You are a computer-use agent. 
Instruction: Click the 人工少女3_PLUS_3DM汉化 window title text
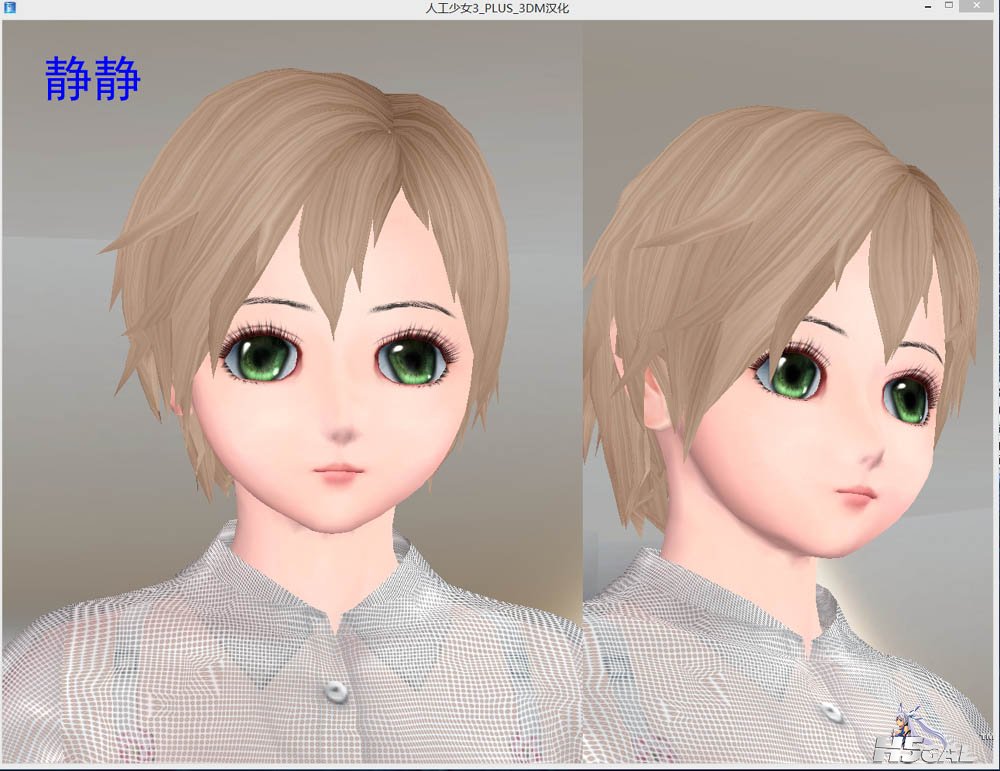tap(497, 8)
